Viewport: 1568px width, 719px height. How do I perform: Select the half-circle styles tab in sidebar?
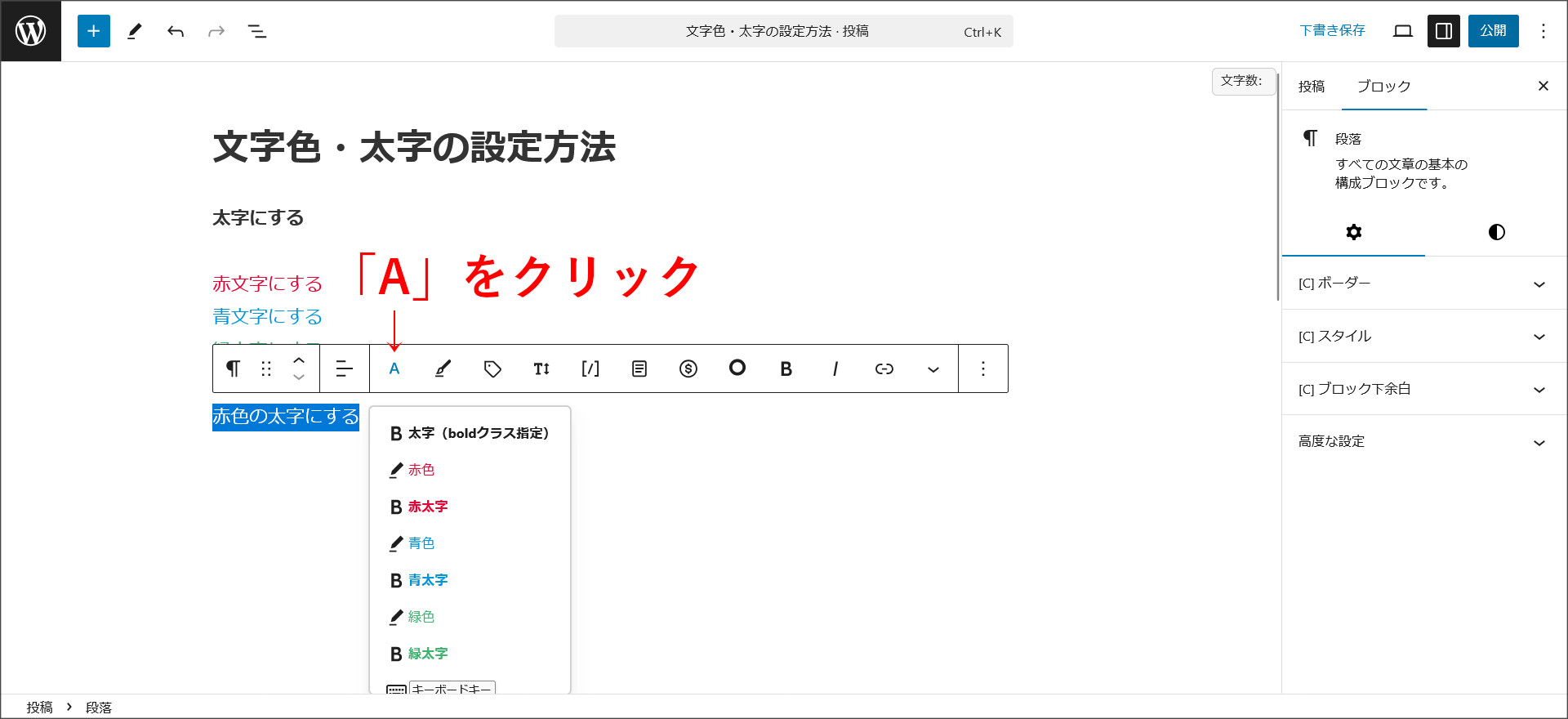click(x=1496, y=232)
